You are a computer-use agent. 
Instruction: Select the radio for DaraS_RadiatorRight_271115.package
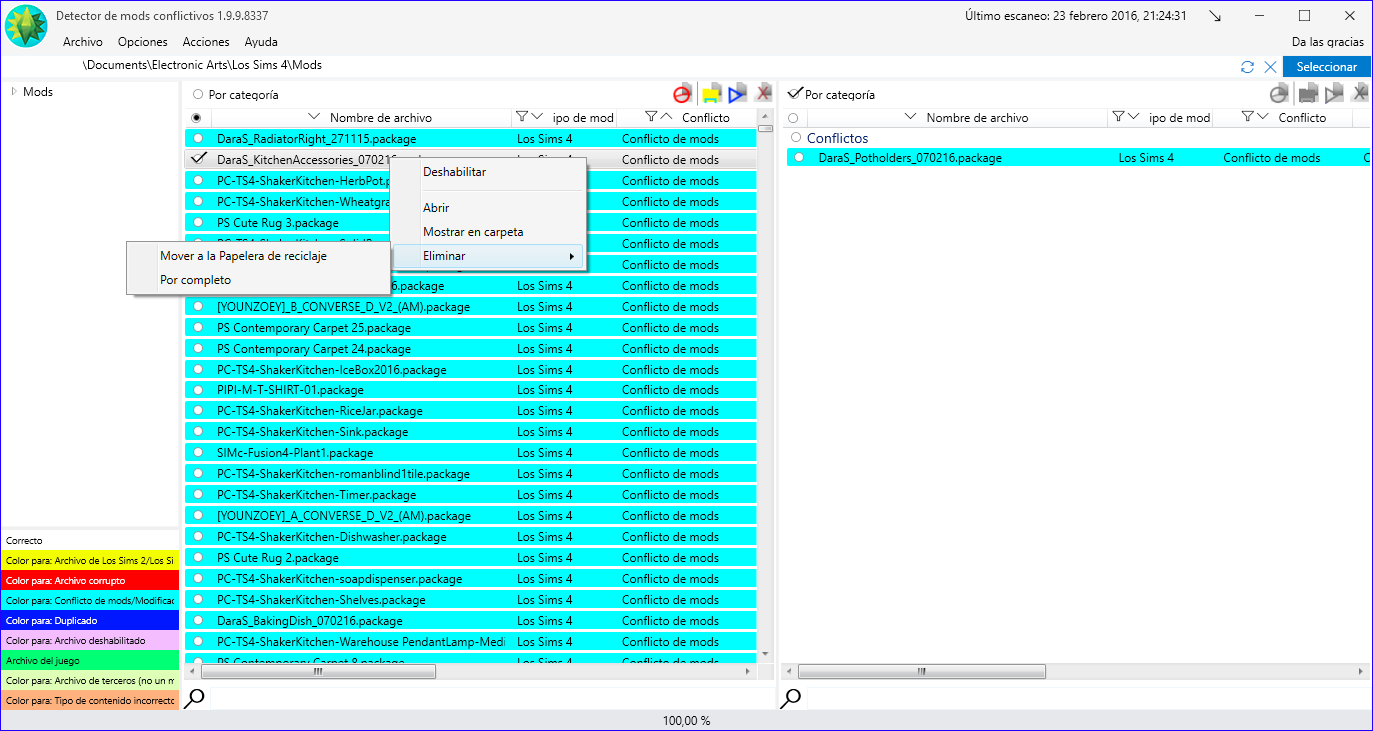tap(198, 139)
